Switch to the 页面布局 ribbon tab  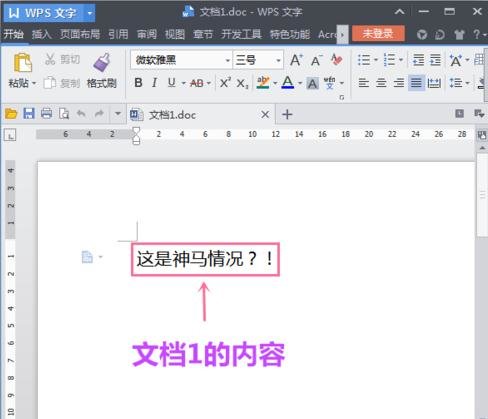pos(80,34)
